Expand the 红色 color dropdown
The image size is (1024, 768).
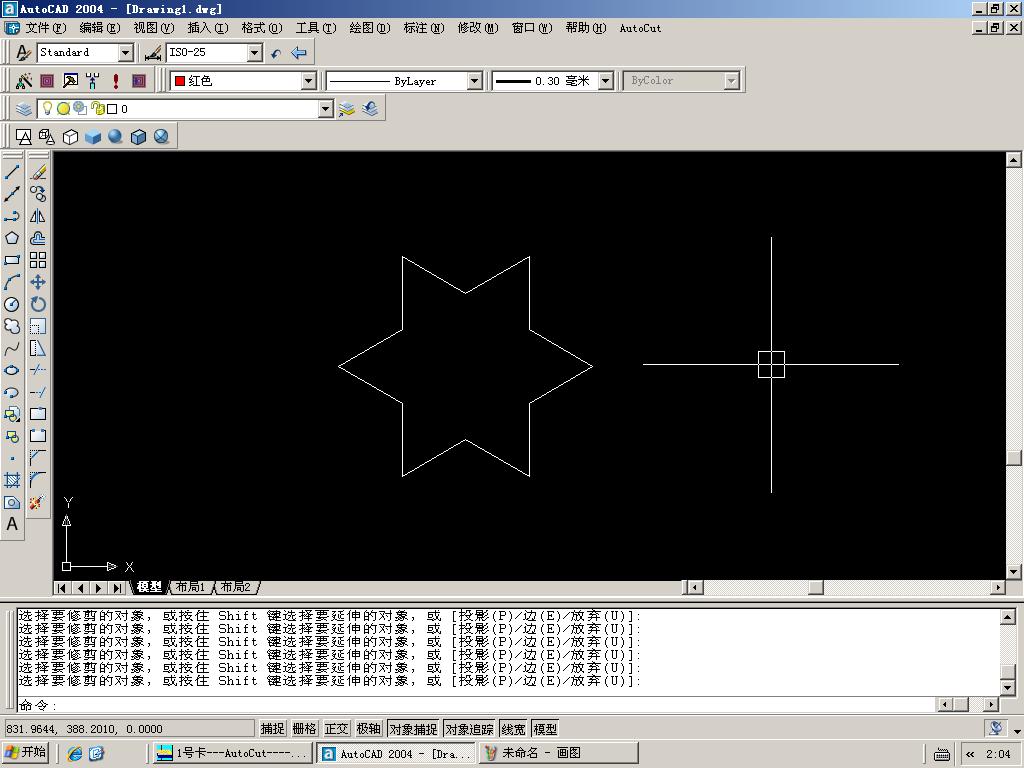tap(308, 81)
